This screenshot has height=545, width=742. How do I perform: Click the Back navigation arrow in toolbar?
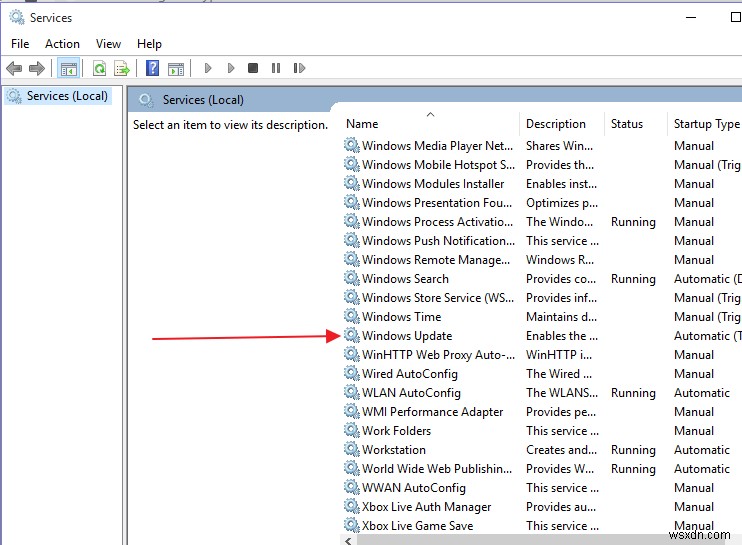14,69
